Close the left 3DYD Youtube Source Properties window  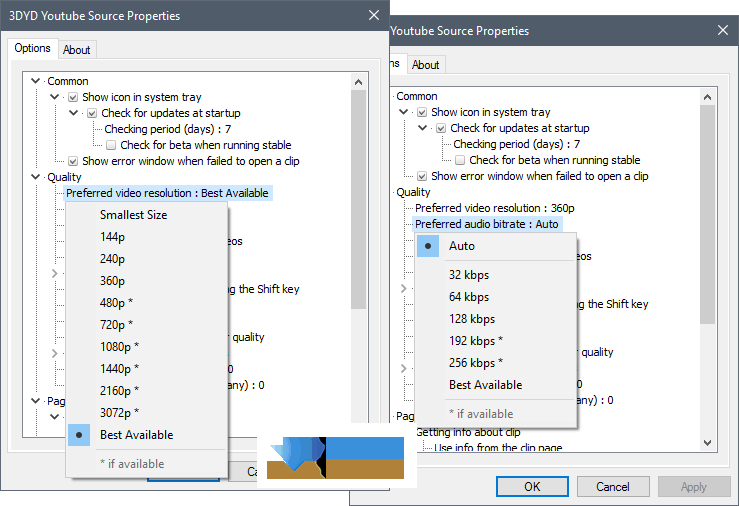click(x=374, y=16)
